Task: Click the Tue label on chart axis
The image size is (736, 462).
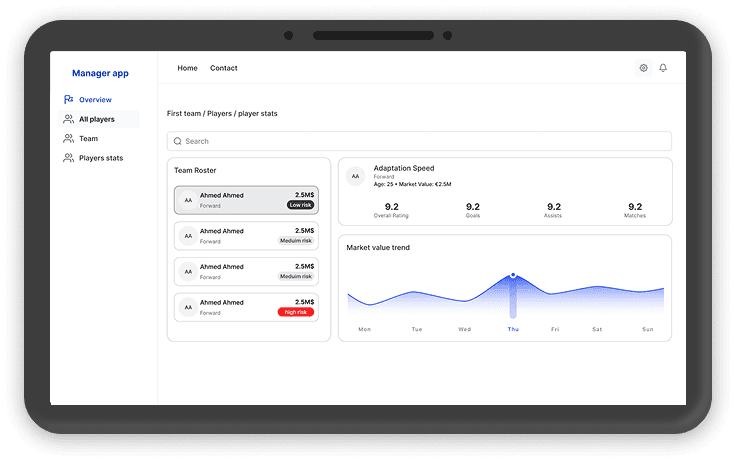Action: click(417, 330)
